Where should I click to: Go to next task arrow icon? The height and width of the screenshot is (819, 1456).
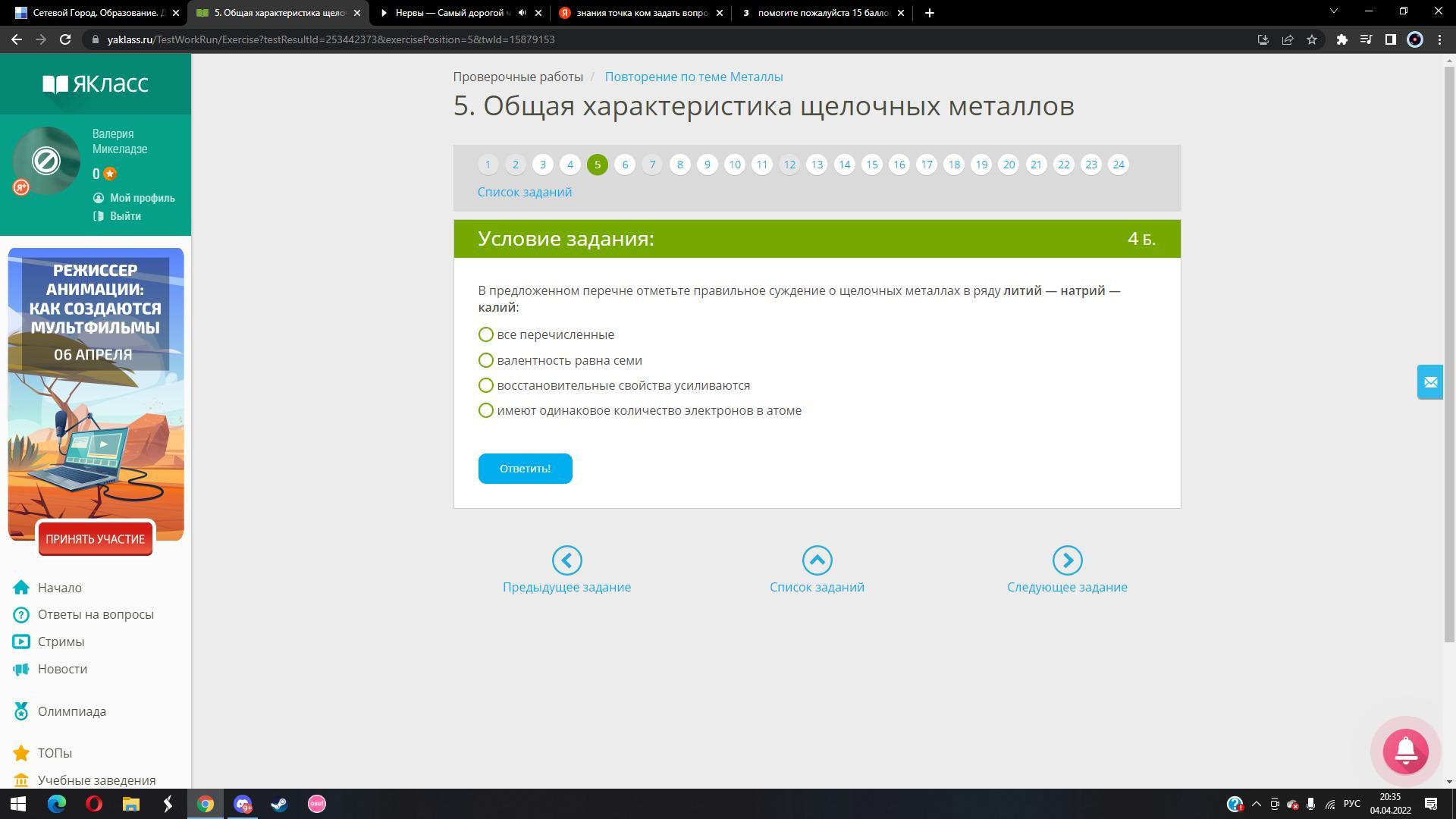1067,560
